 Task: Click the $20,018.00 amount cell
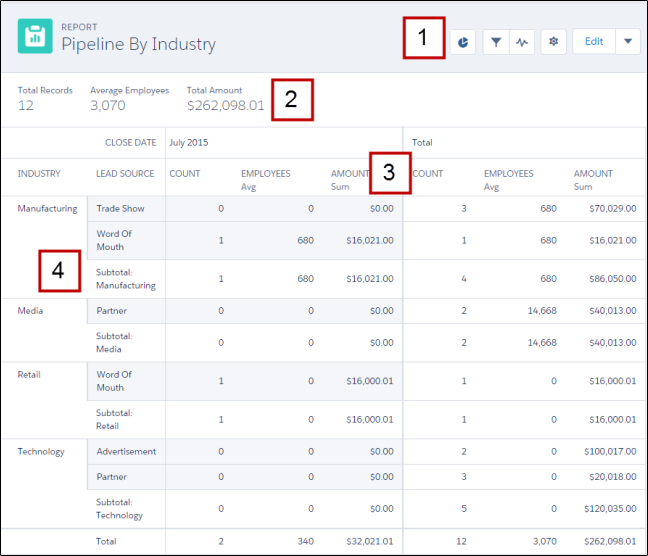coord(613,477)
